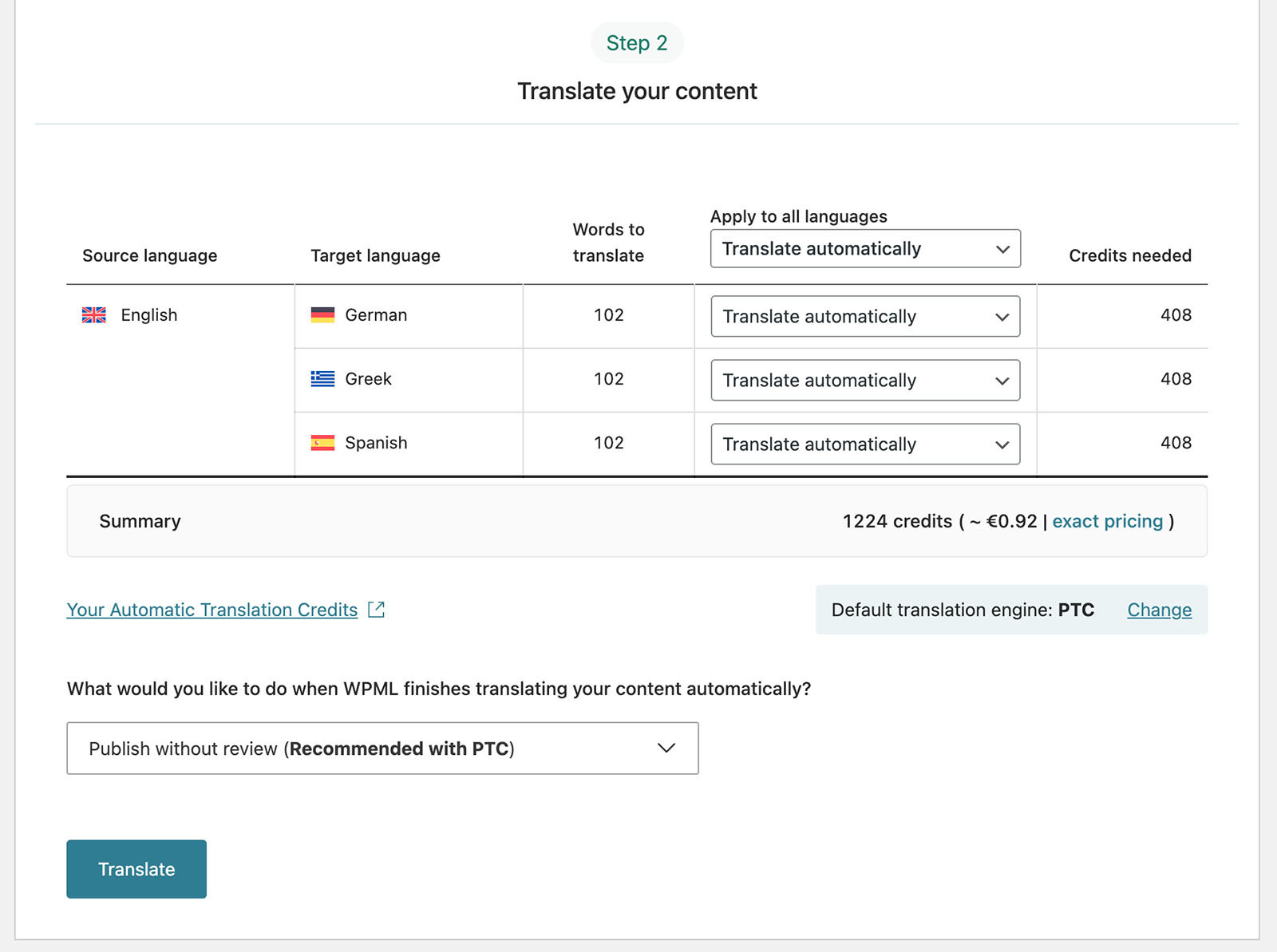The height and width of the screenshot is (952, 1277).
Task: Open the Apply to all languages dropdown
Action: (865, 249)
